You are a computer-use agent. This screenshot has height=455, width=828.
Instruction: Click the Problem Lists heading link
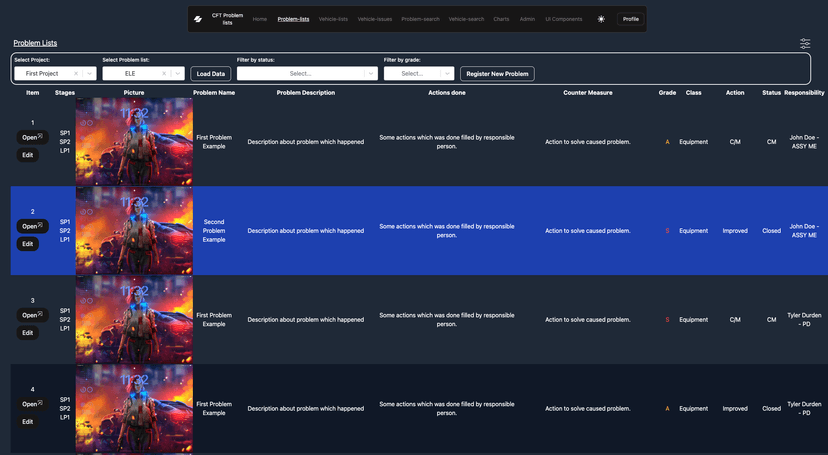(x=35, y=44)
